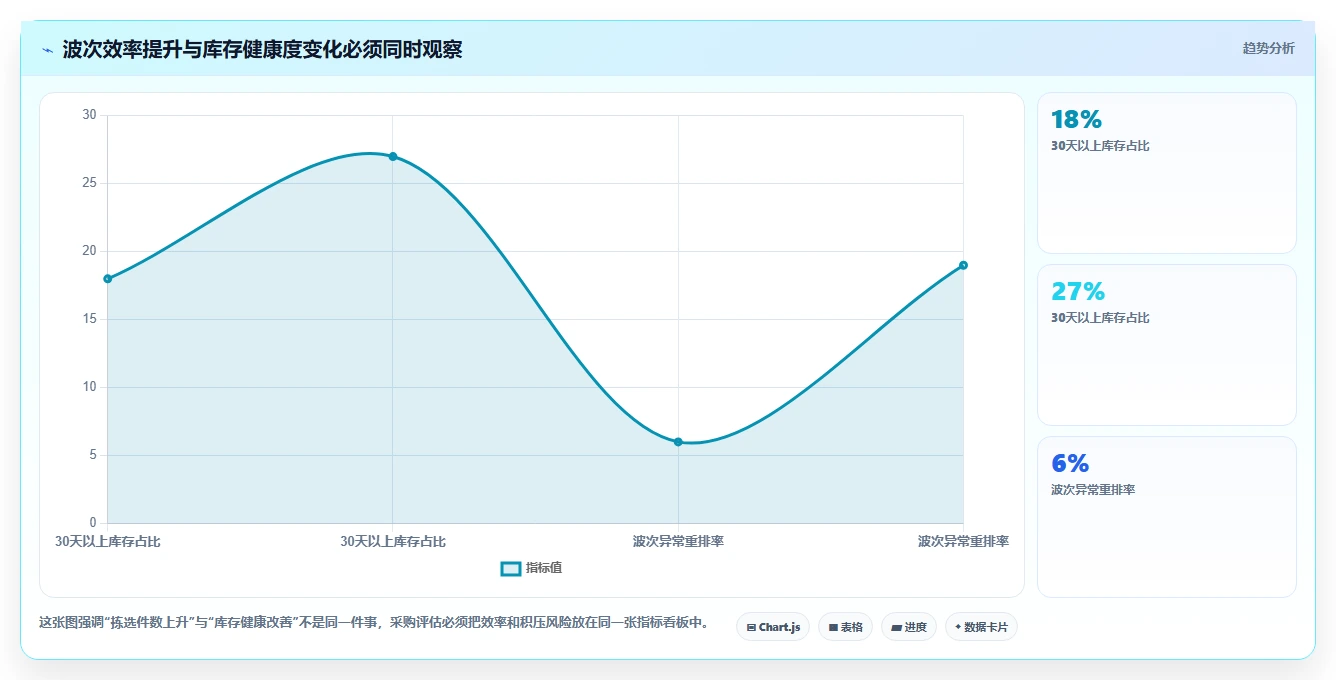
Task: Click the y-axis label 25
Action: click(x=89, y=183)
